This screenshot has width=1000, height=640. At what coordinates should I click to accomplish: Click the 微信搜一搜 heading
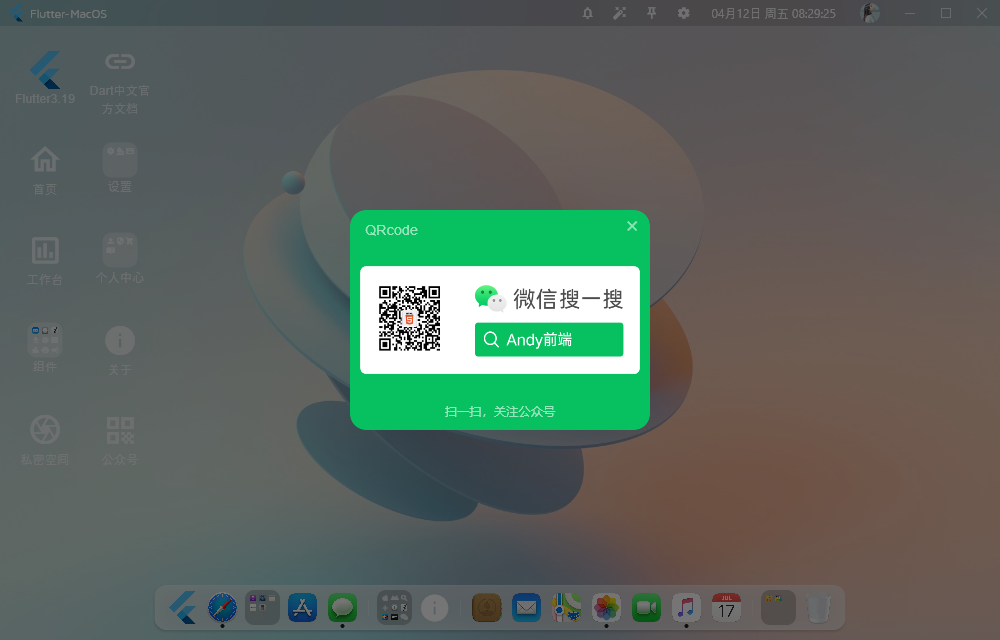tap(568, 299)
